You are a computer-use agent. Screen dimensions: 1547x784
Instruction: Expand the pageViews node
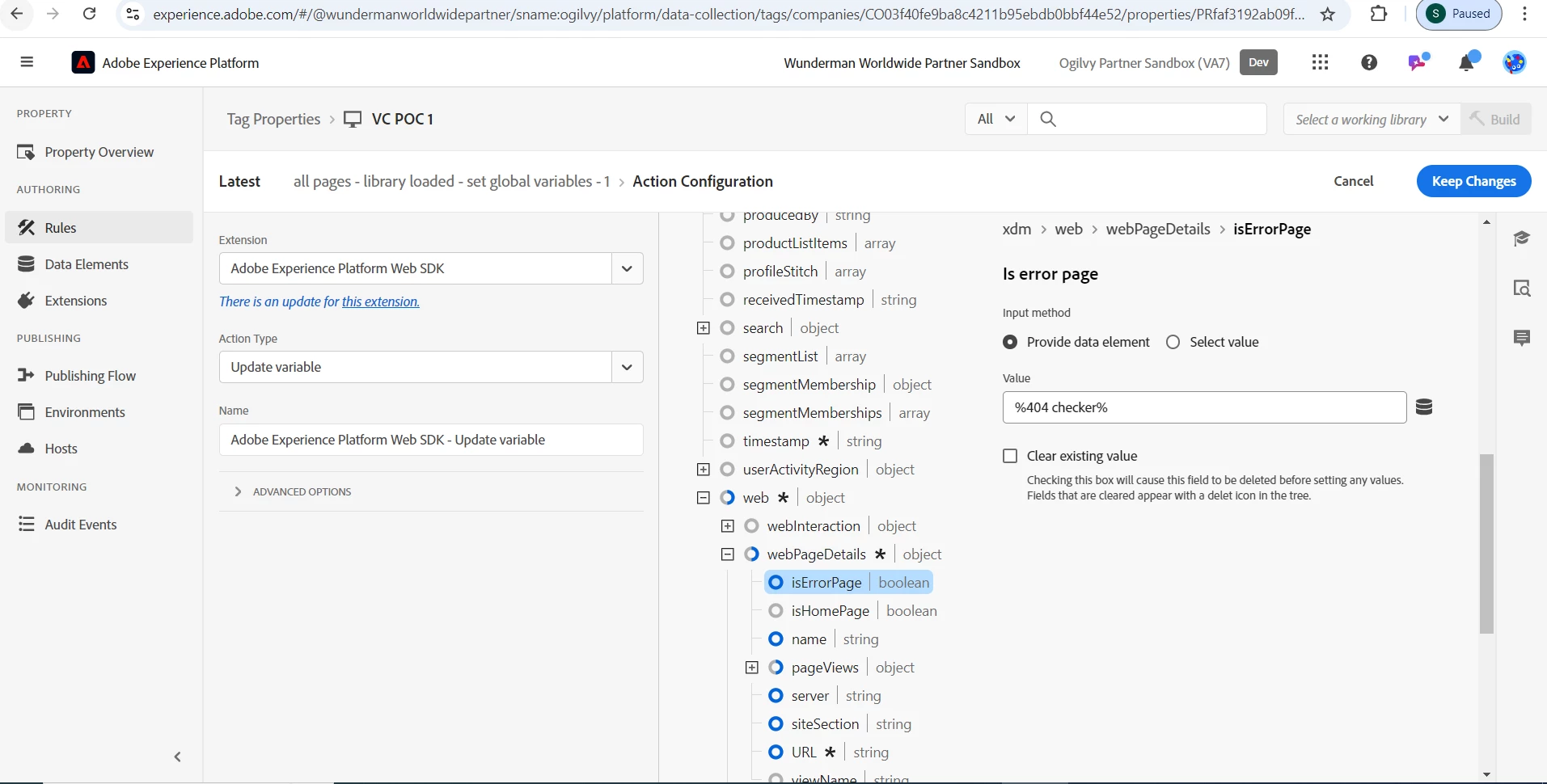tap(751, 667)
